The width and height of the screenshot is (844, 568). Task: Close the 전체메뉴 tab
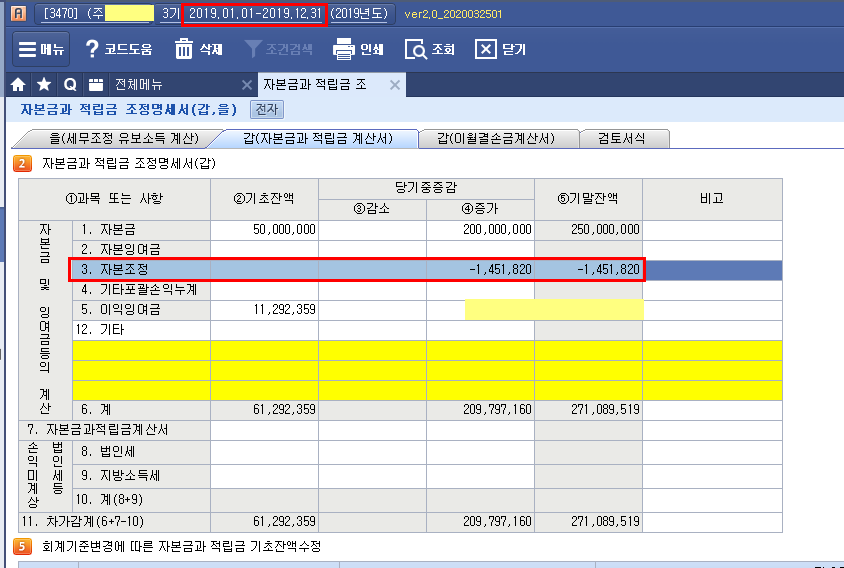click(247, 85)
